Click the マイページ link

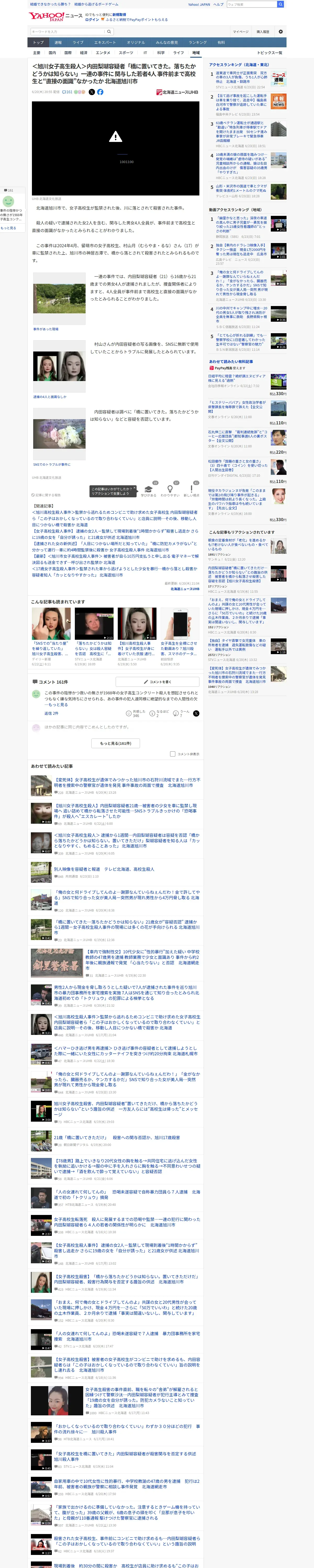pos(240,32)
